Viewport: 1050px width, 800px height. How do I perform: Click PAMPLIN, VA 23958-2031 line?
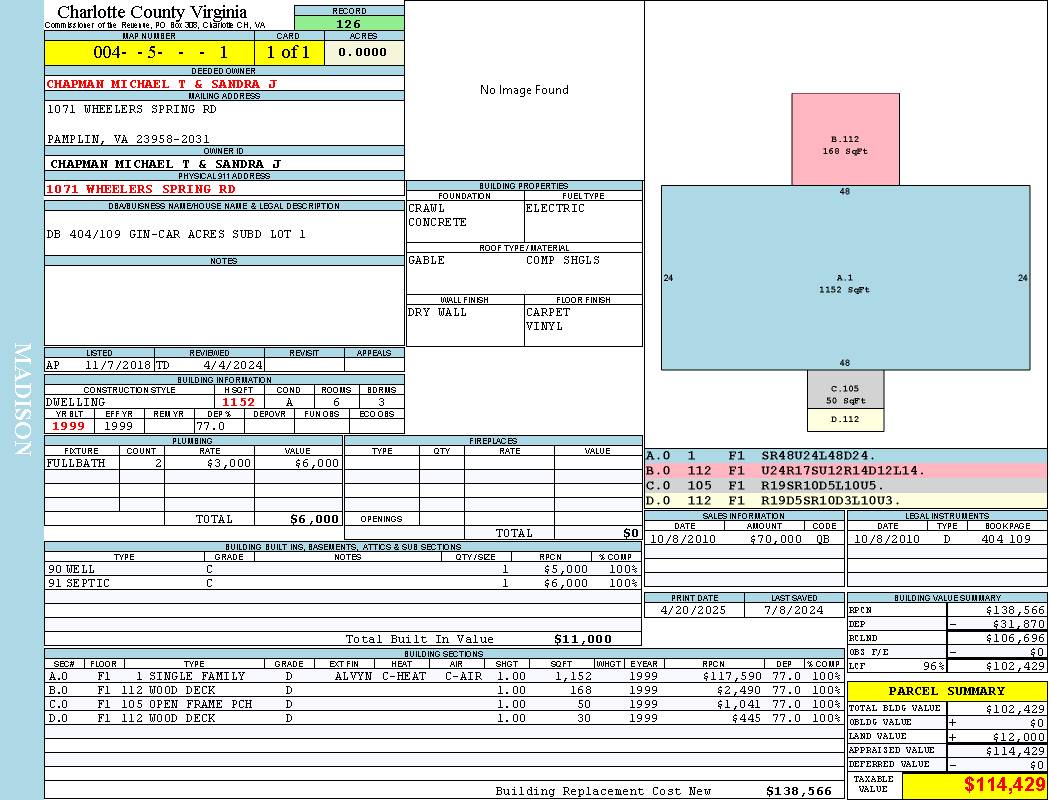[x=128, y=139]
